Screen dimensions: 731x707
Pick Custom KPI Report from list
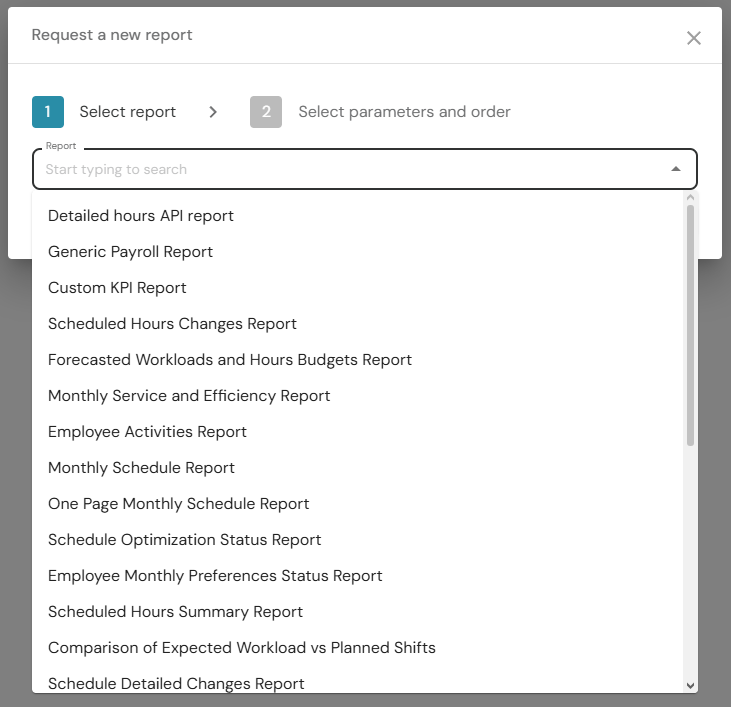tap(118, 287)
